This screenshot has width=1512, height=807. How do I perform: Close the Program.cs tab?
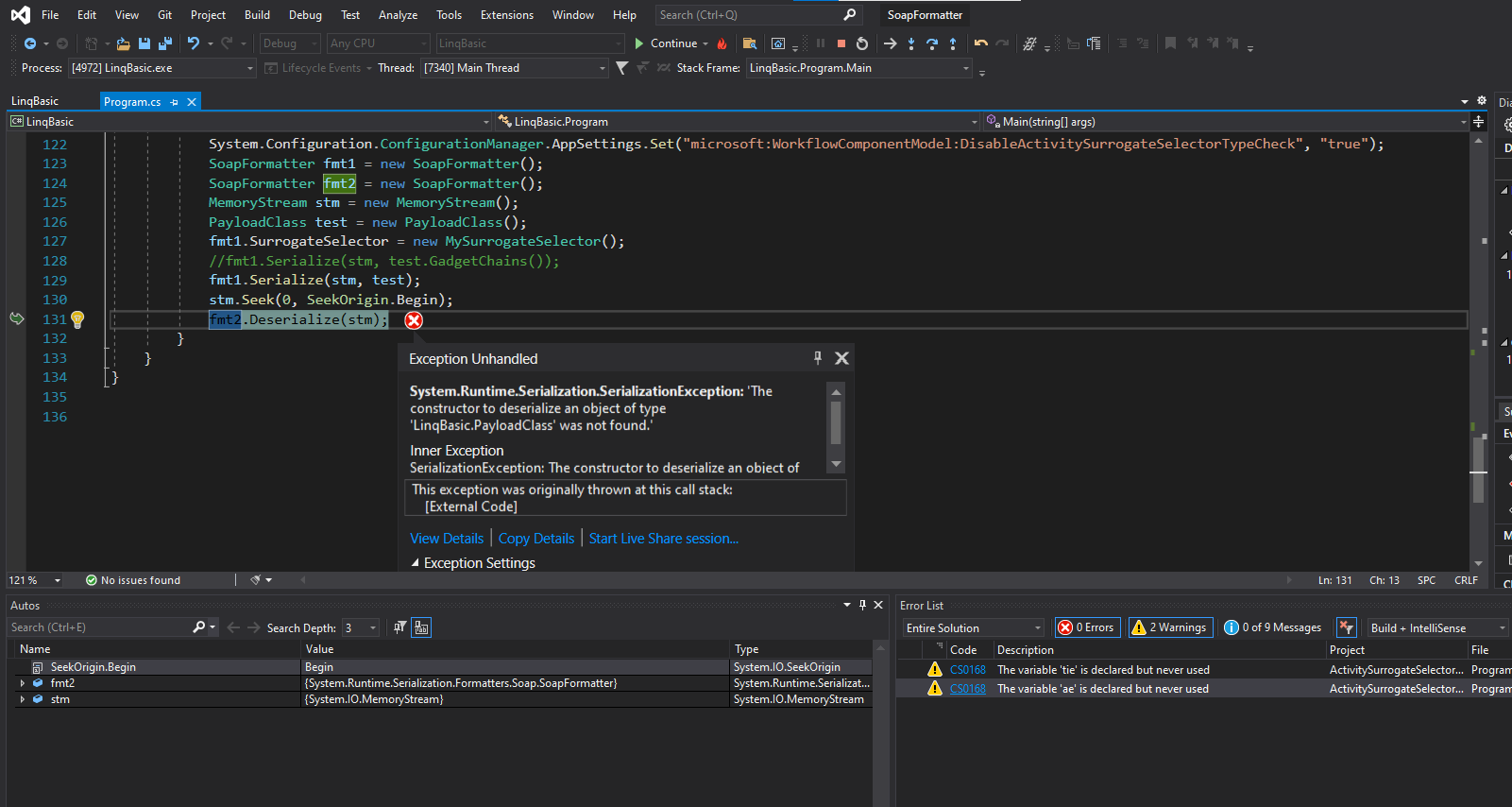192,102
